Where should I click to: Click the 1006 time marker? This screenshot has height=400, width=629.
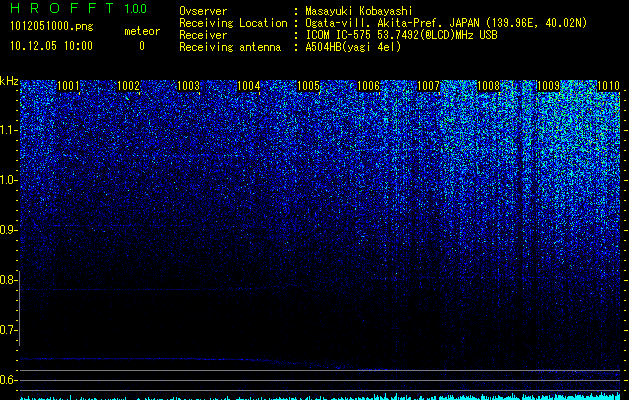point(368,86)
